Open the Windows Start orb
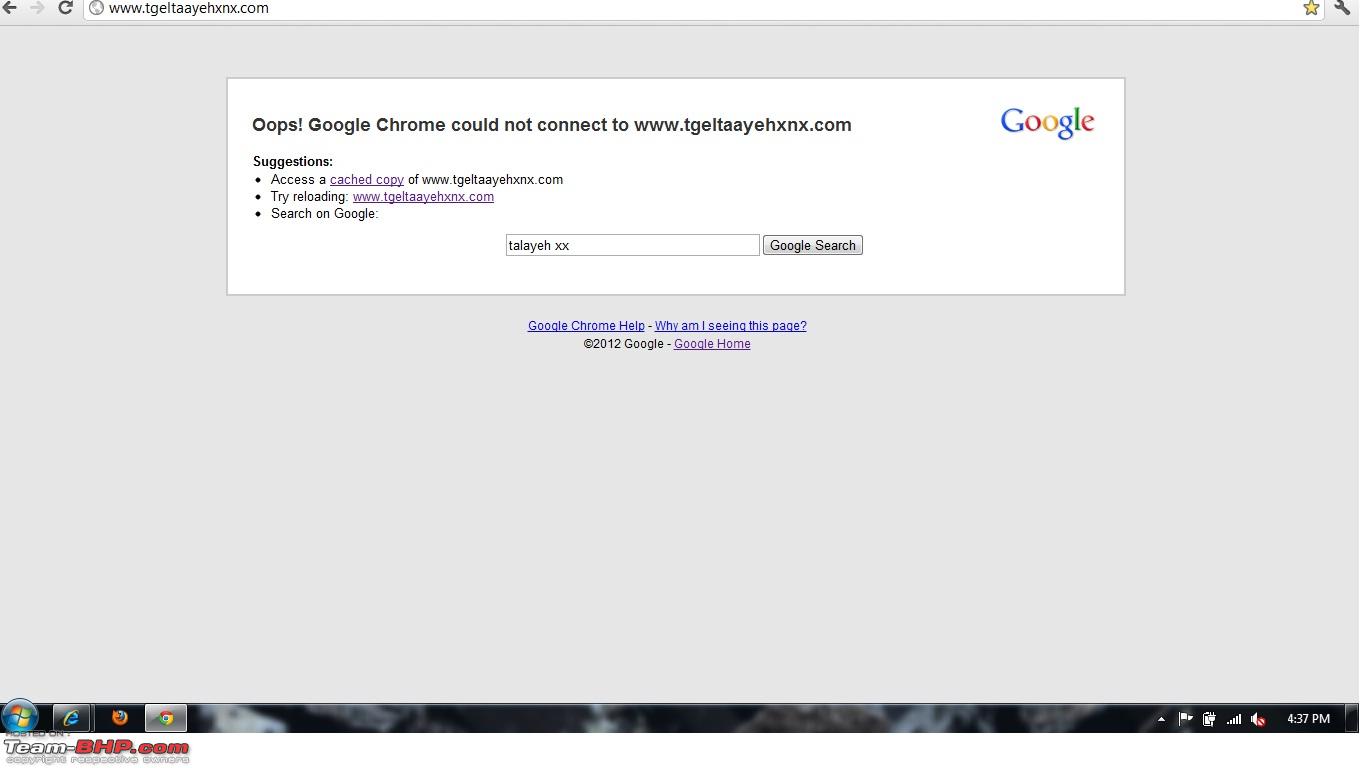 (x=19, y=717)
